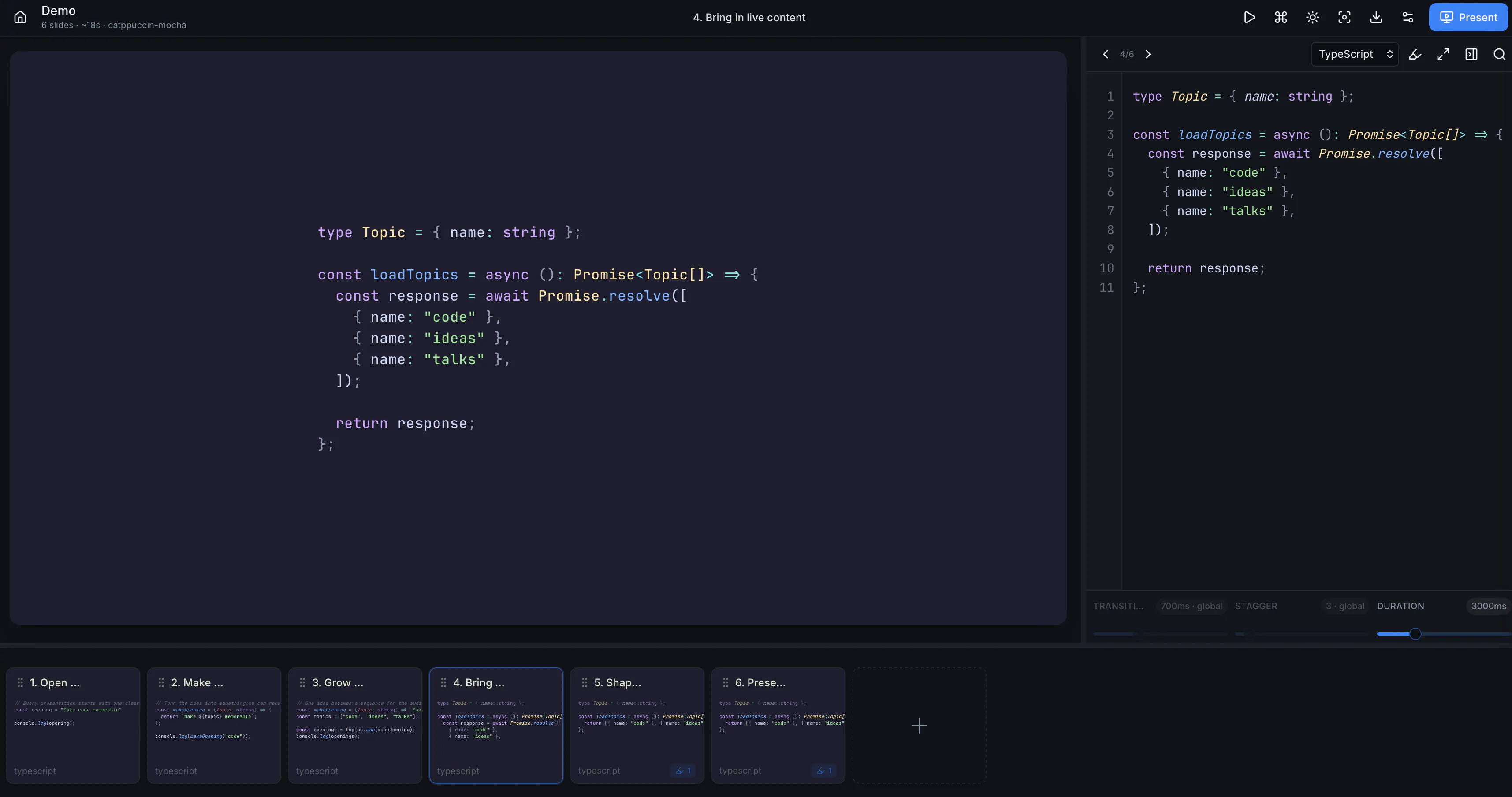Select slide thumbnail 2. Make
The image size is (1512, 797).
pos(214,726)
